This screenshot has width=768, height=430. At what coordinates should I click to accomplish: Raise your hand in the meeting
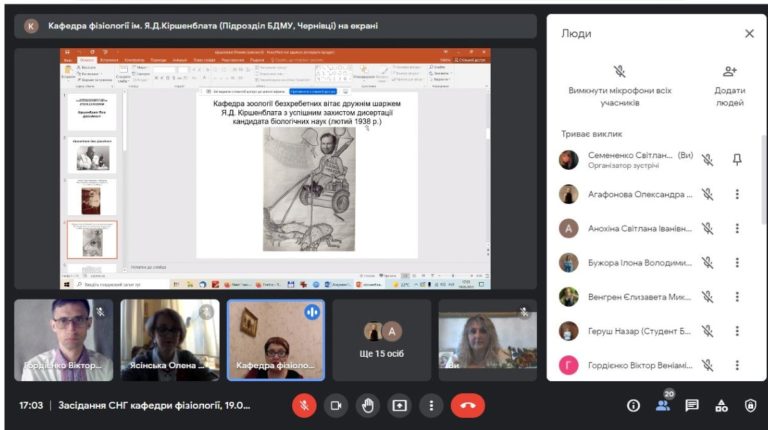(x=368, y=405)
